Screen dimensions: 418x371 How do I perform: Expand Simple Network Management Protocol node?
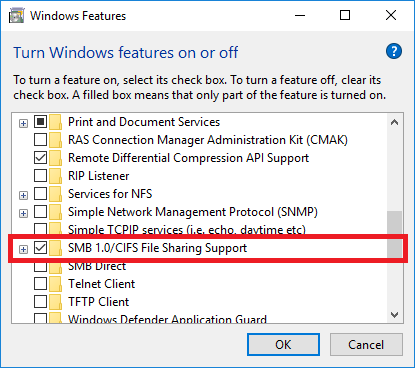click(x=23, y=213)
